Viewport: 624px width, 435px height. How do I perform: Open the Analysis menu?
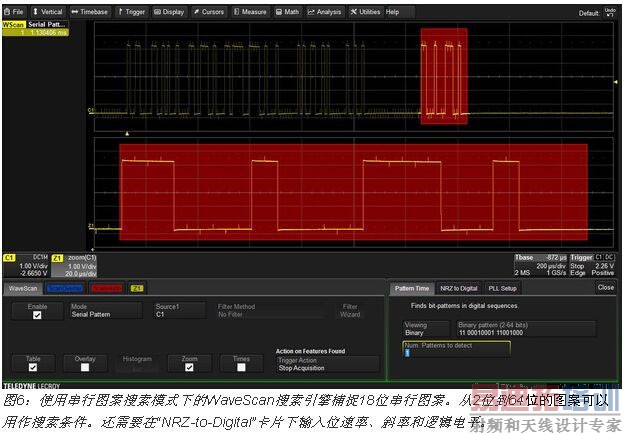click(324, 12)
